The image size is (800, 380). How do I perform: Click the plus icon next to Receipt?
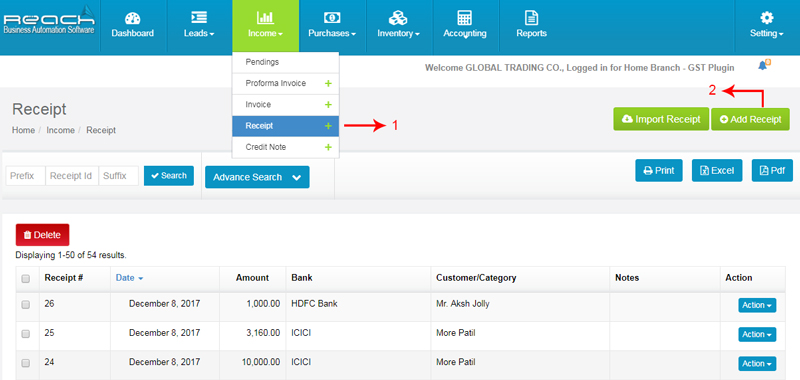328,126
